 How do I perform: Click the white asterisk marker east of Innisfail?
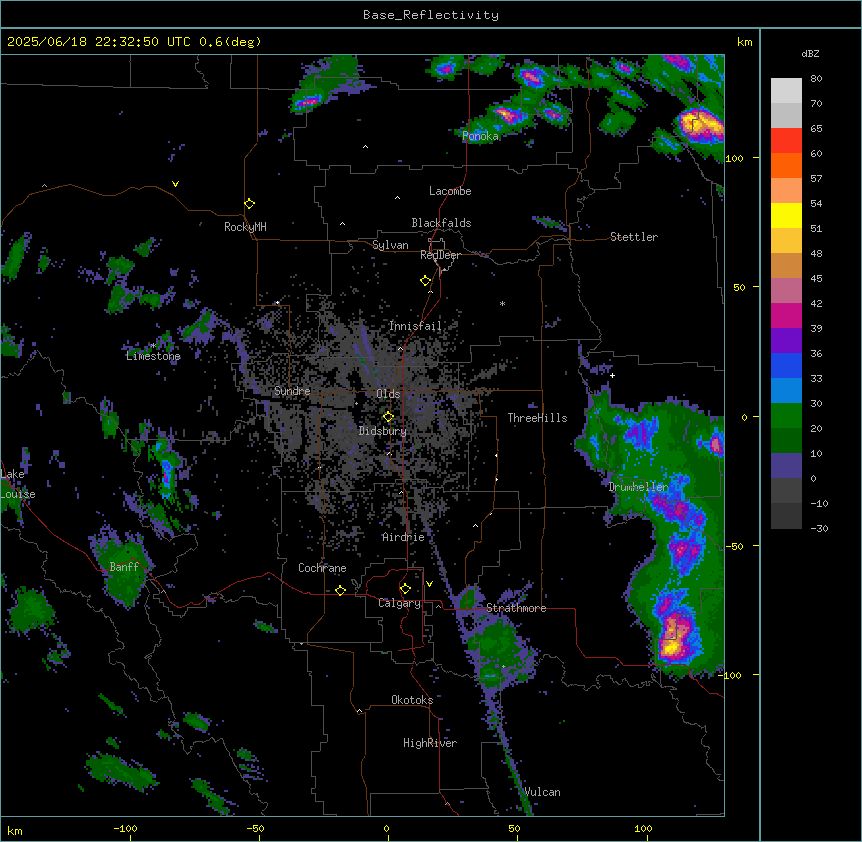pyautogui.click(x=502, y=303)
